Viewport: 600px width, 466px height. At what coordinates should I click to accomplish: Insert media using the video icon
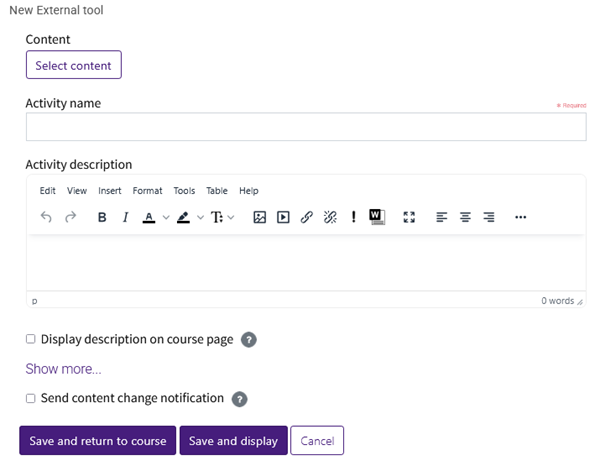283,217
